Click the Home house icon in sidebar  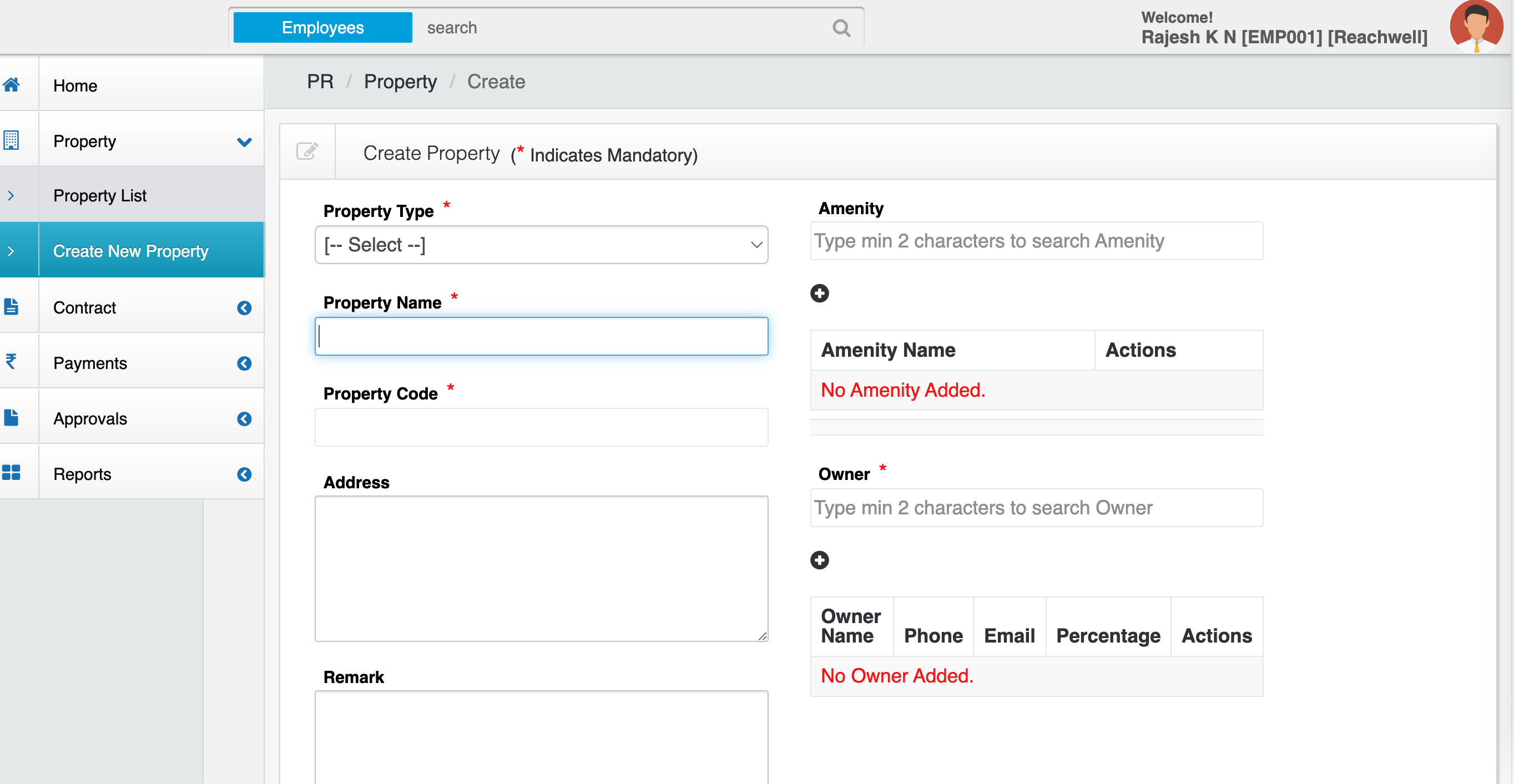(x=12, y=85)
